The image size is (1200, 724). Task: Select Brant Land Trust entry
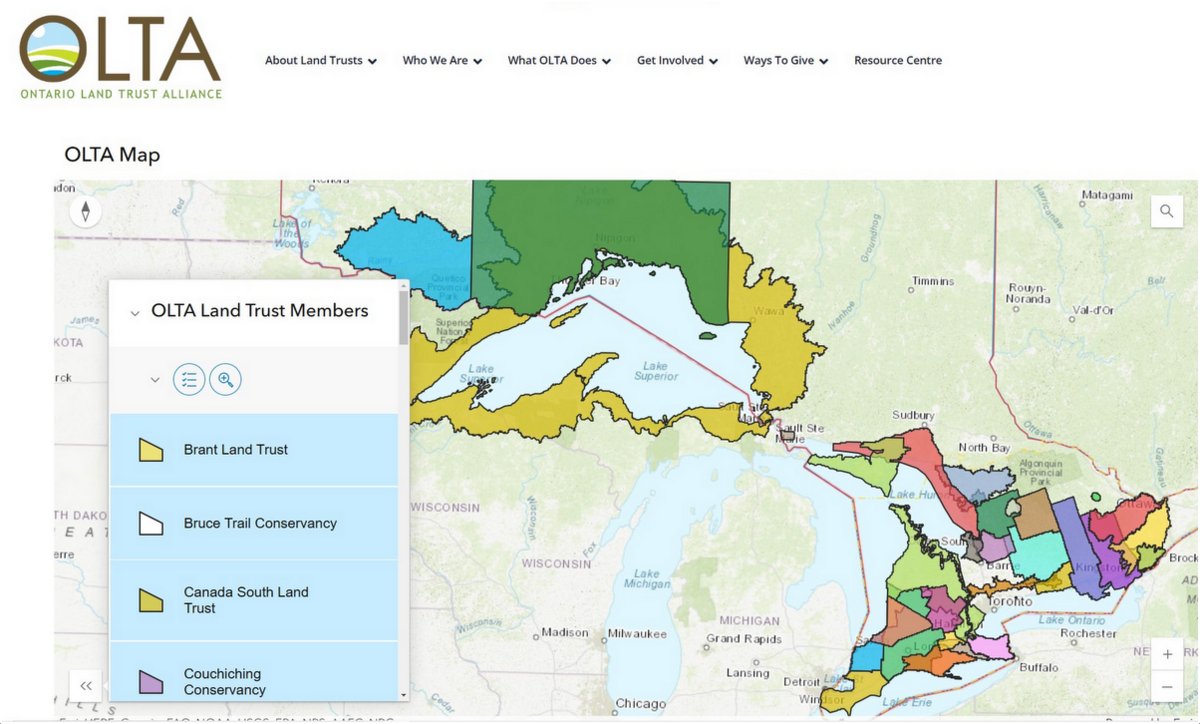[x=254, y=450]
